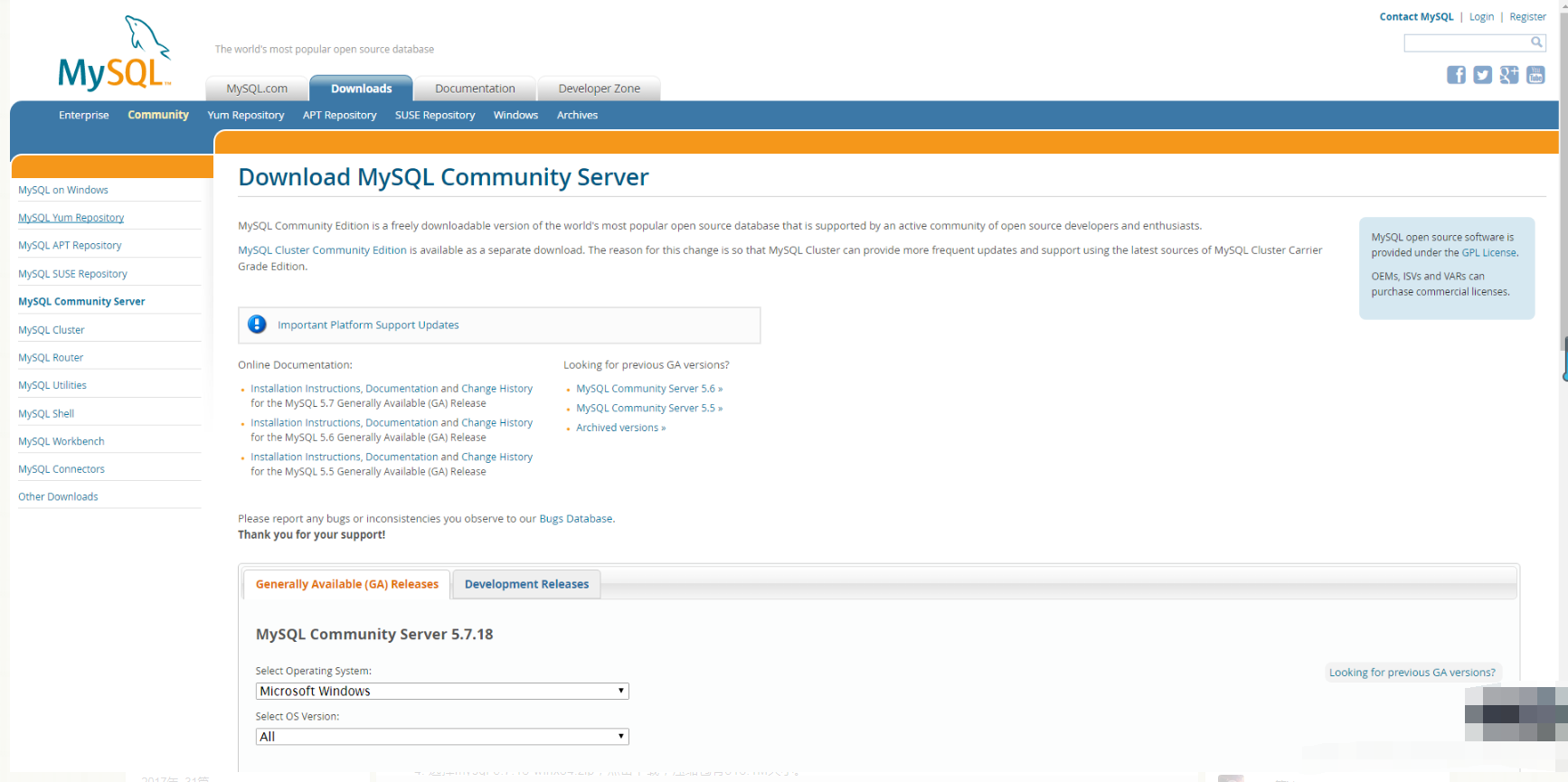
Task: Expand the Select OS Version dropdown
Action: click(441, 737)
